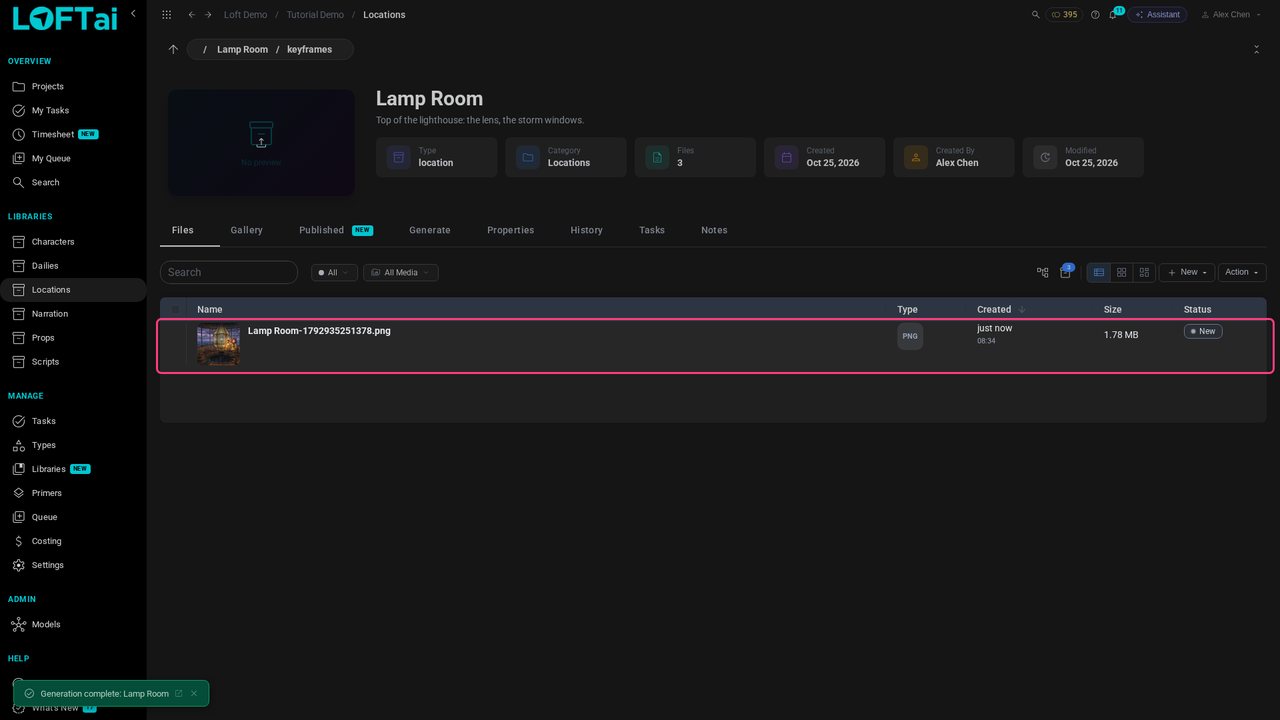The width and height of the screenshot is (1280, 720).
Task: Open the Alex Chen account menu
Action: click(1230, 15)
